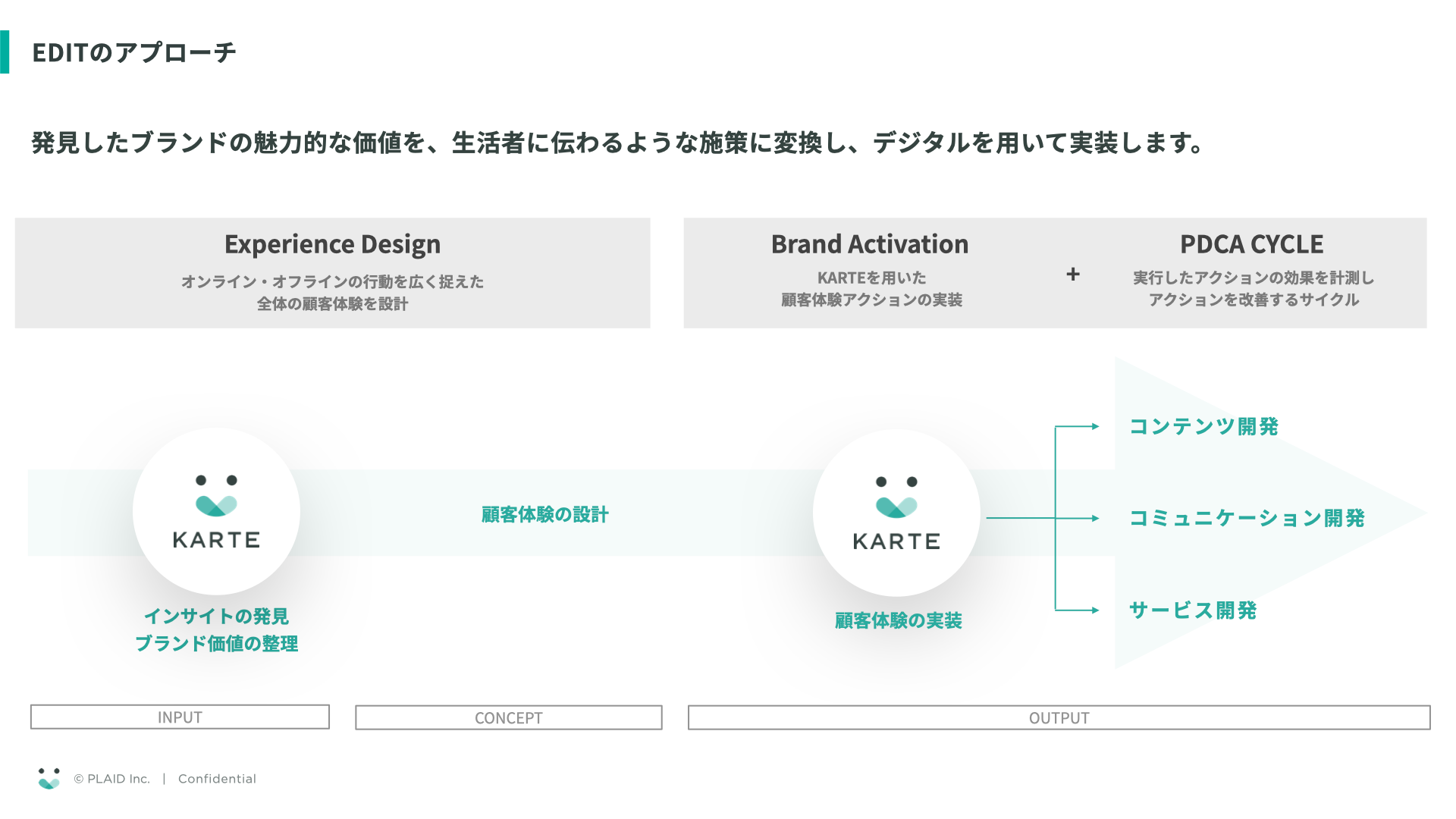
Task: Click the PDCA CYCLE heading
Action: [1251, 244]
